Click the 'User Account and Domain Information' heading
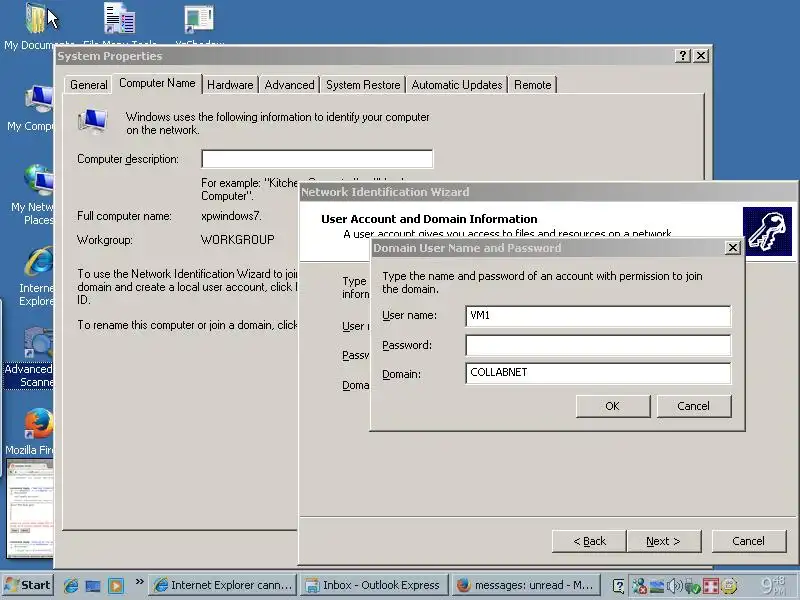 [x=429, y=219]
